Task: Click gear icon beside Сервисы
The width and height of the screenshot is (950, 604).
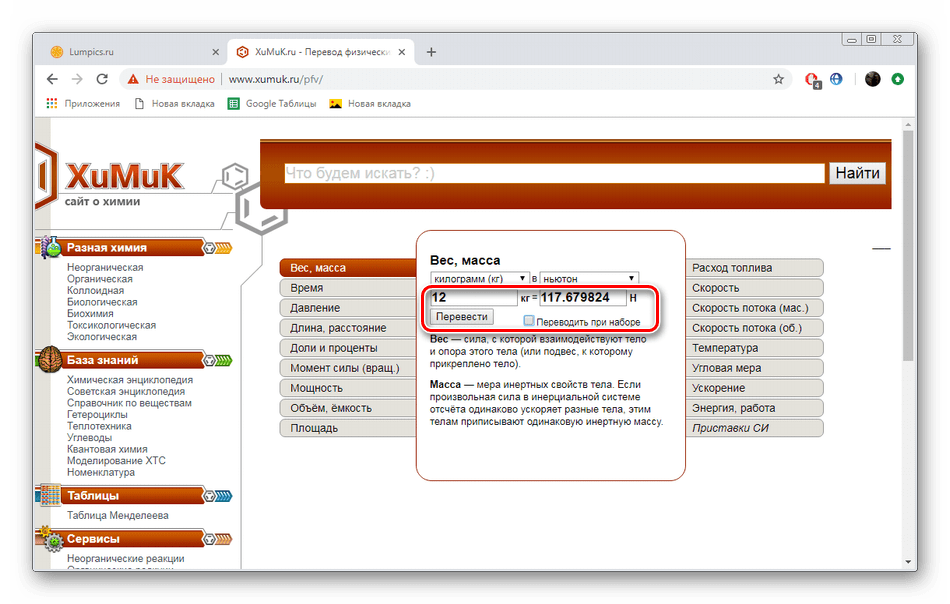Action: 52,539
